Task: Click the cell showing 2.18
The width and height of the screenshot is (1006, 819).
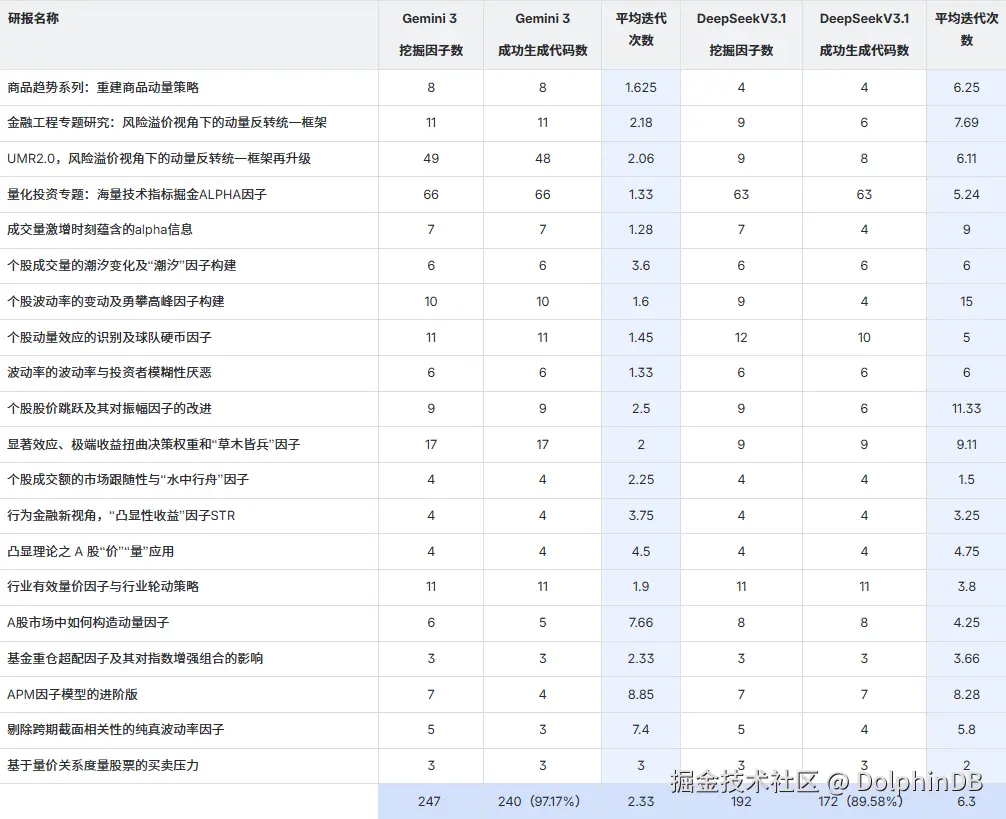Action: tap(641, 122)
